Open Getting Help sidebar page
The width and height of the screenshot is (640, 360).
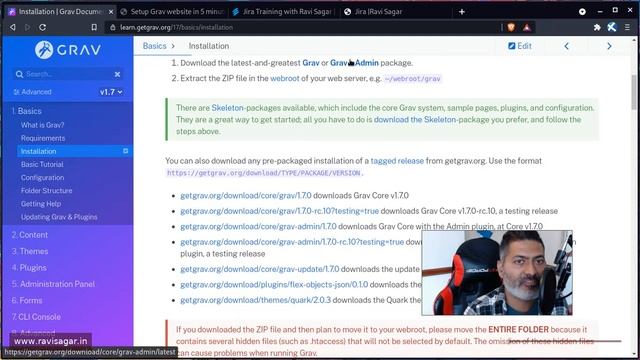pos(41,204)
